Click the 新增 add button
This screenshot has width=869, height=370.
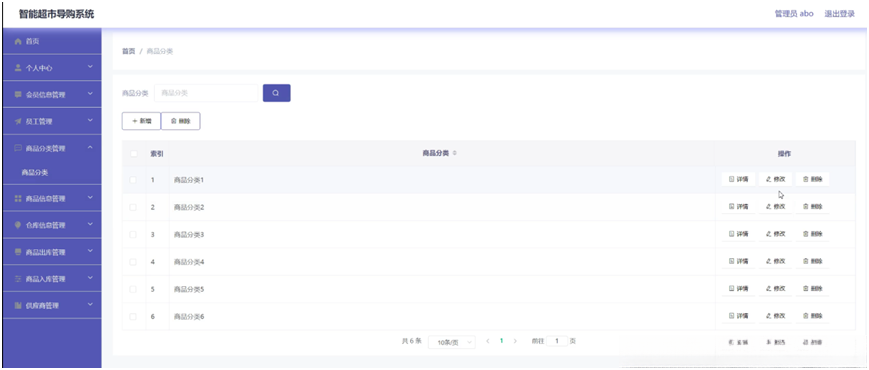click(x=141, y=121)
